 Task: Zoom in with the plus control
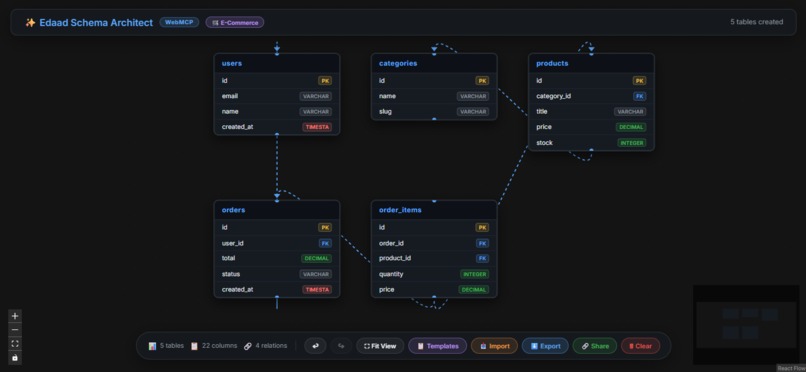tap(15, 316)
